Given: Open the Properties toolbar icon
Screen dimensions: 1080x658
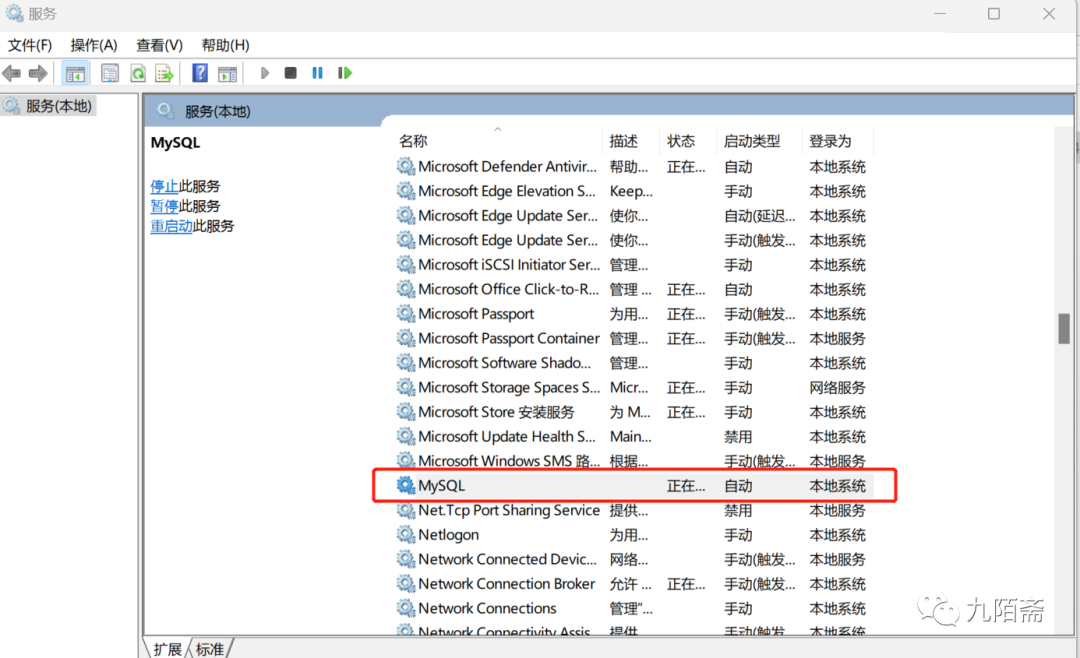Looking at the screenshot, I should pos(110,73).
